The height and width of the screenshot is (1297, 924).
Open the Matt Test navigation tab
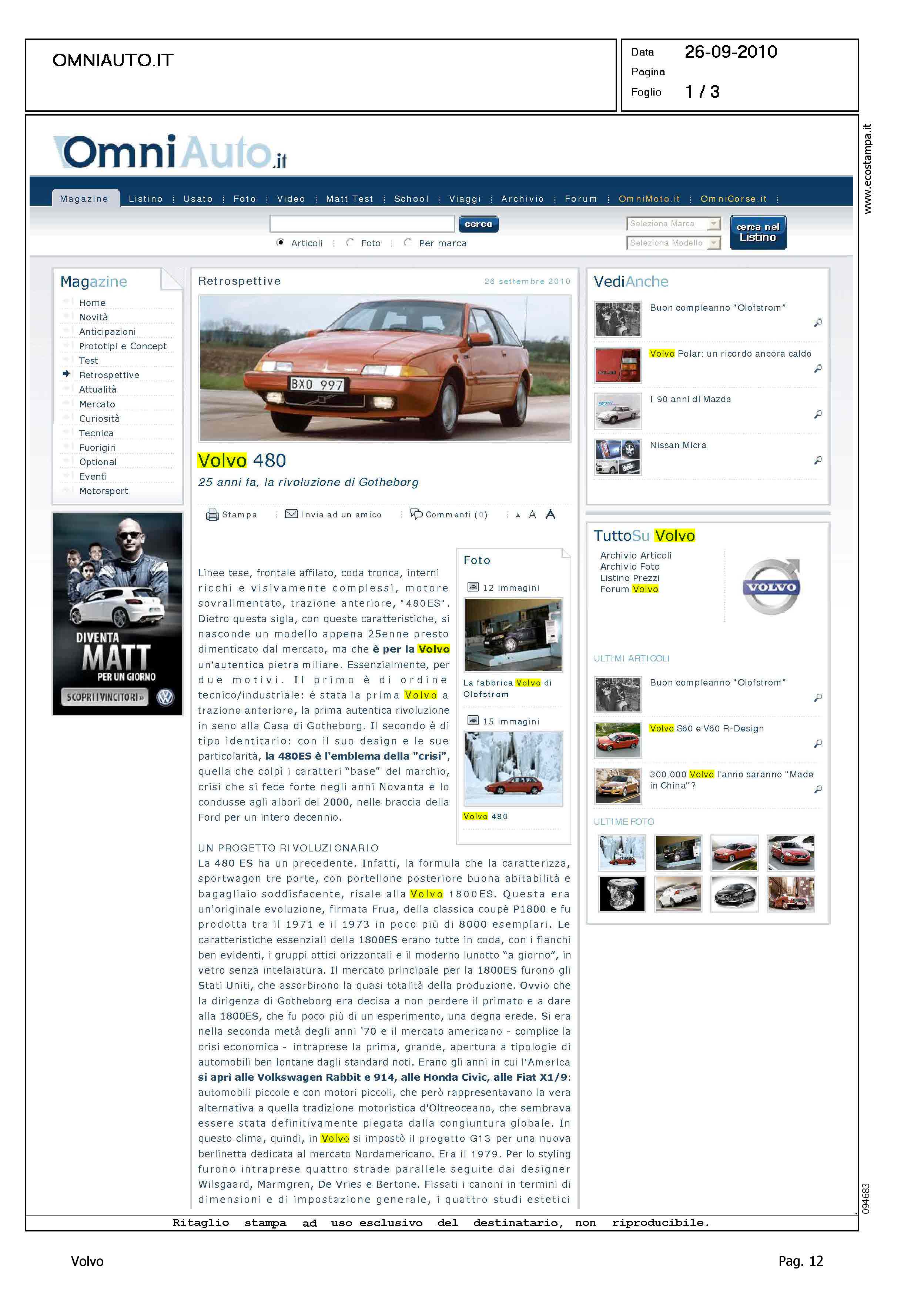pos(349,199)
